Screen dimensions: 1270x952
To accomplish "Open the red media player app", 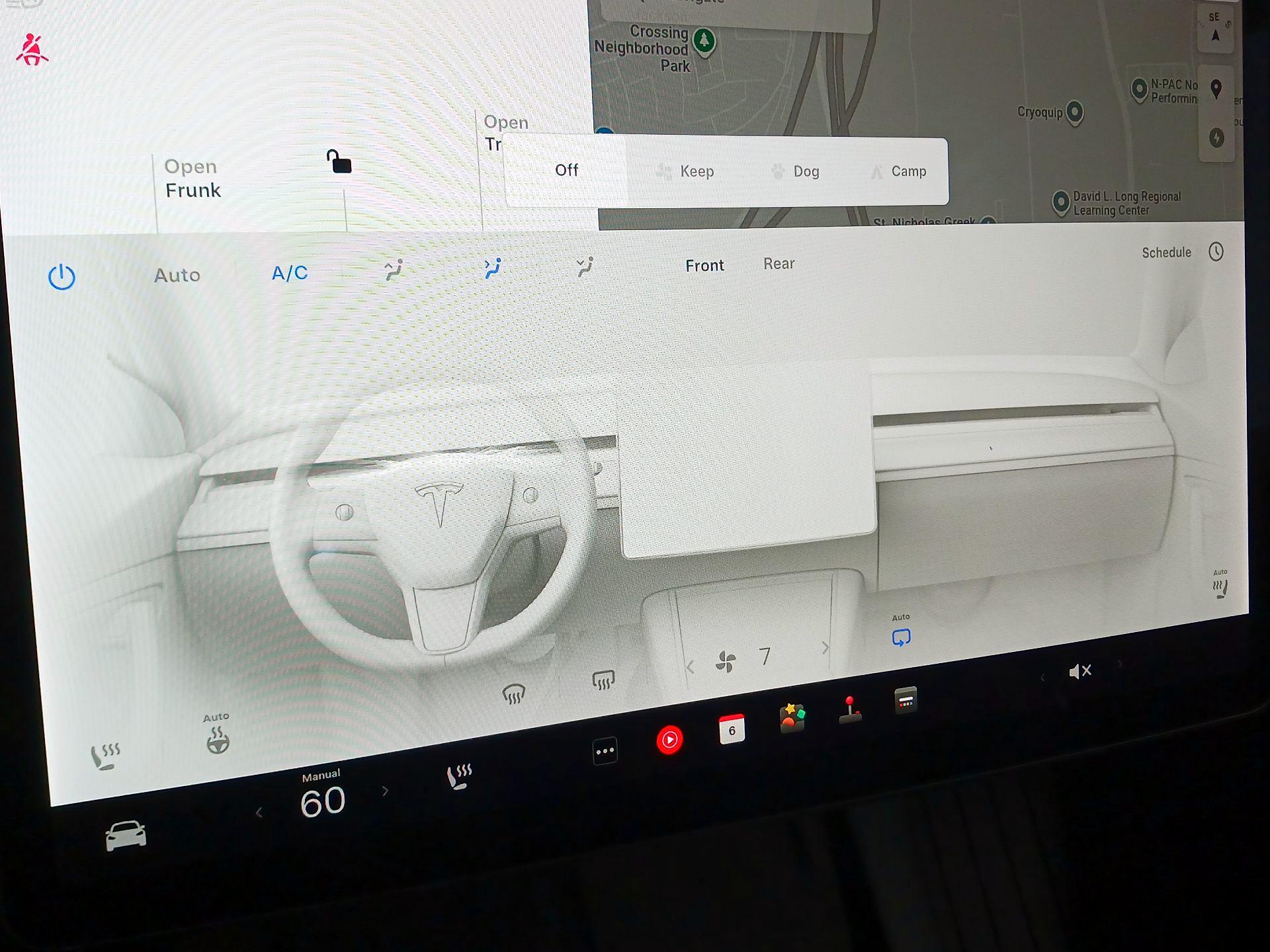I will tap(669, 739).
